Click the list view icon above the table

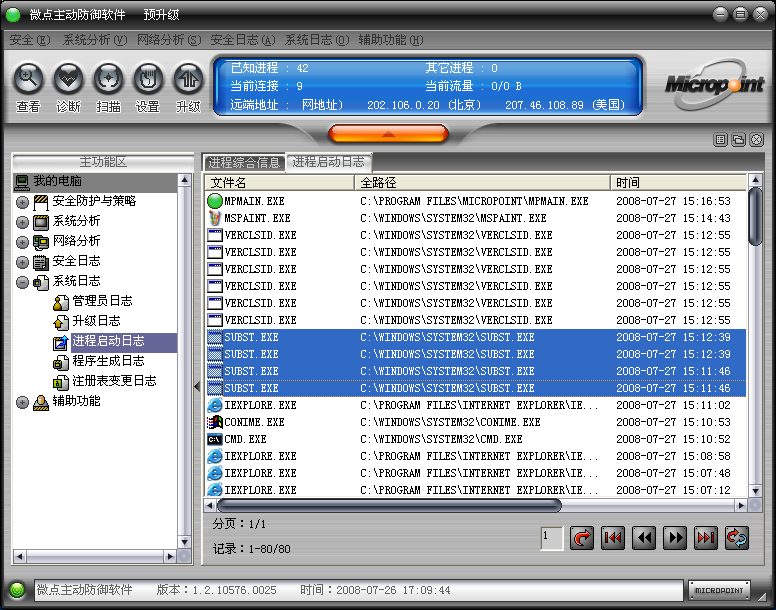click(x=721, y=140)
